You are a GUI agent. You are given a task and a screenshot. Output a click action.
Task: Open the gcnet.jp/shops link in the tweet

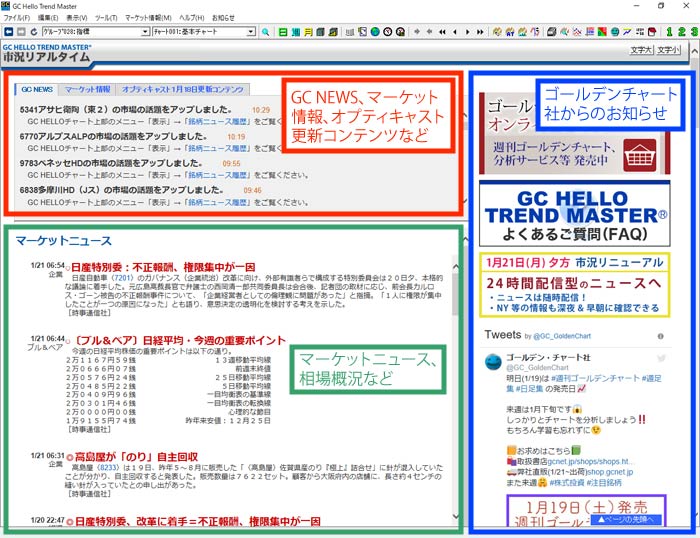coord(590,462)
